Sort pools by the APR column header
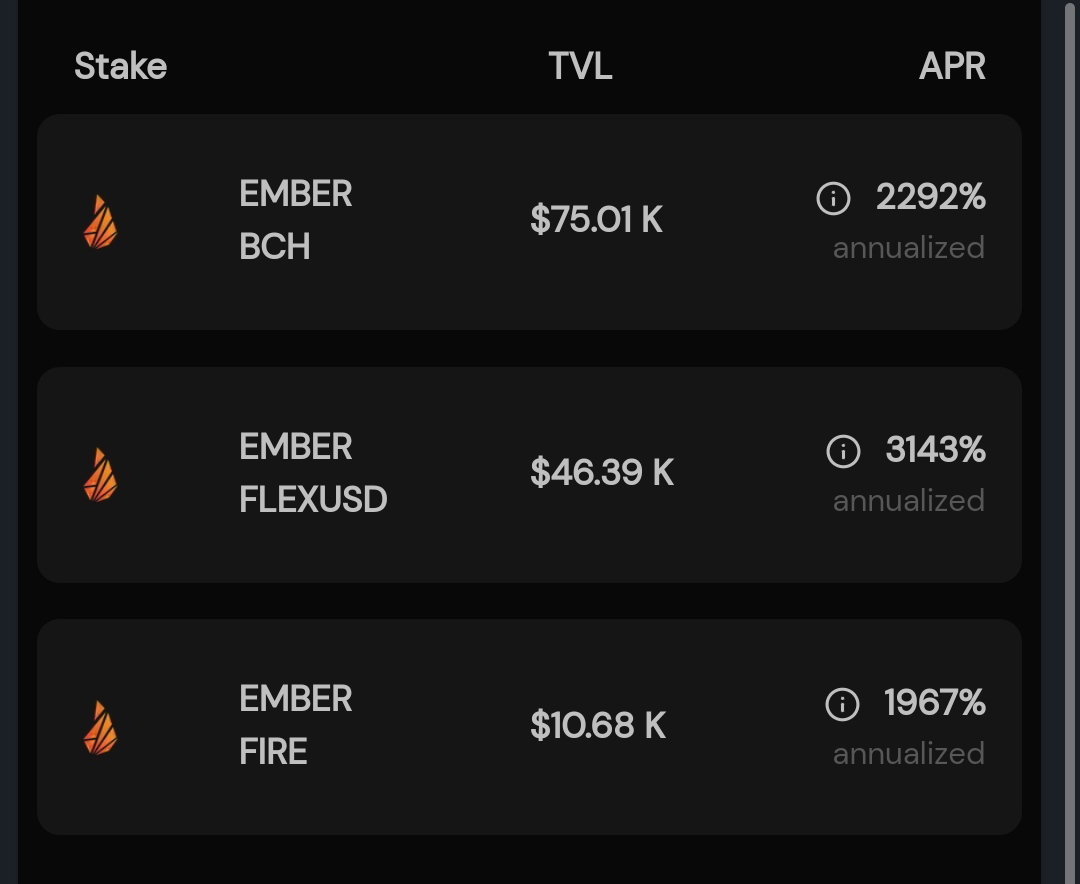The width and height of the screenshot is (1080, 884). (x=952, y=66)
